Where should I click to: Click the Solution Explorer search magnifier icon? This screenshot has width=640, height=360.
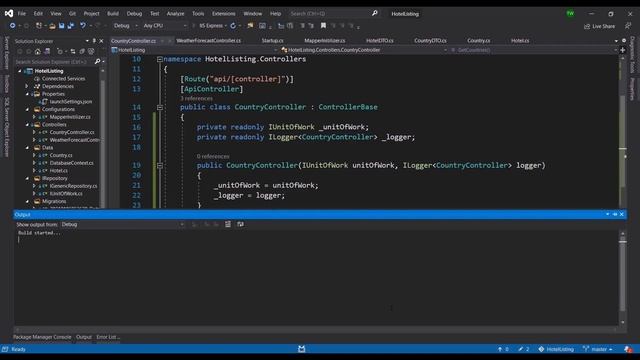coord(97,62)
